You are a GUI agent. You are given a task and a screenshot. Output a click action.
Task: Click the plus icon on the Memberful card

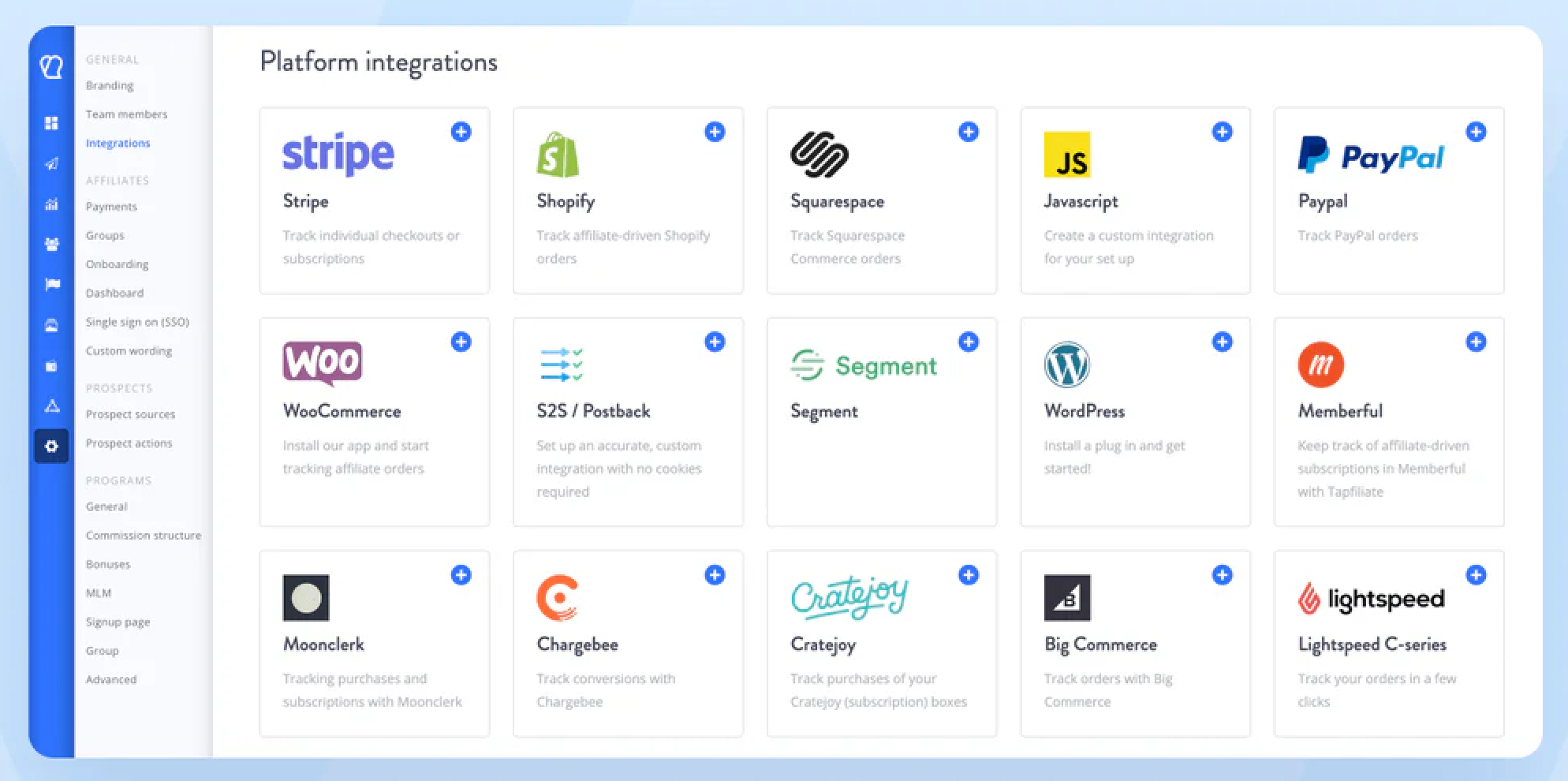click(1477, 342)
